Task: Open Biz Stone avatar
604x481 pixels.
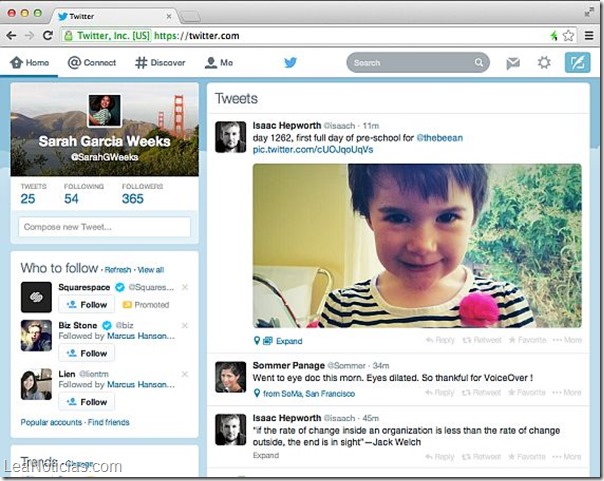Action: pyautogui.click(x=36, y=335)
